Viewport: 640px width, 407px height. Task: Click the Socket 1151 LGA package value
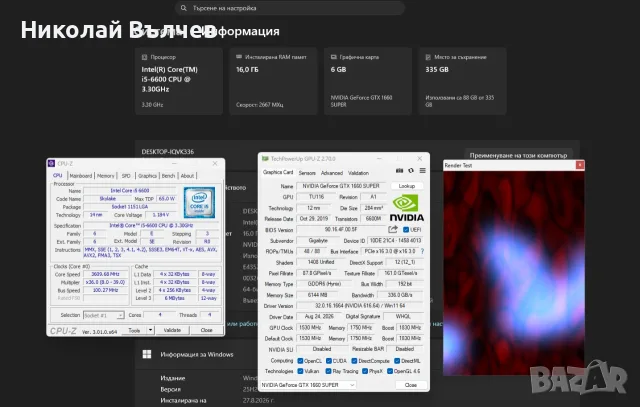point(130,207)
